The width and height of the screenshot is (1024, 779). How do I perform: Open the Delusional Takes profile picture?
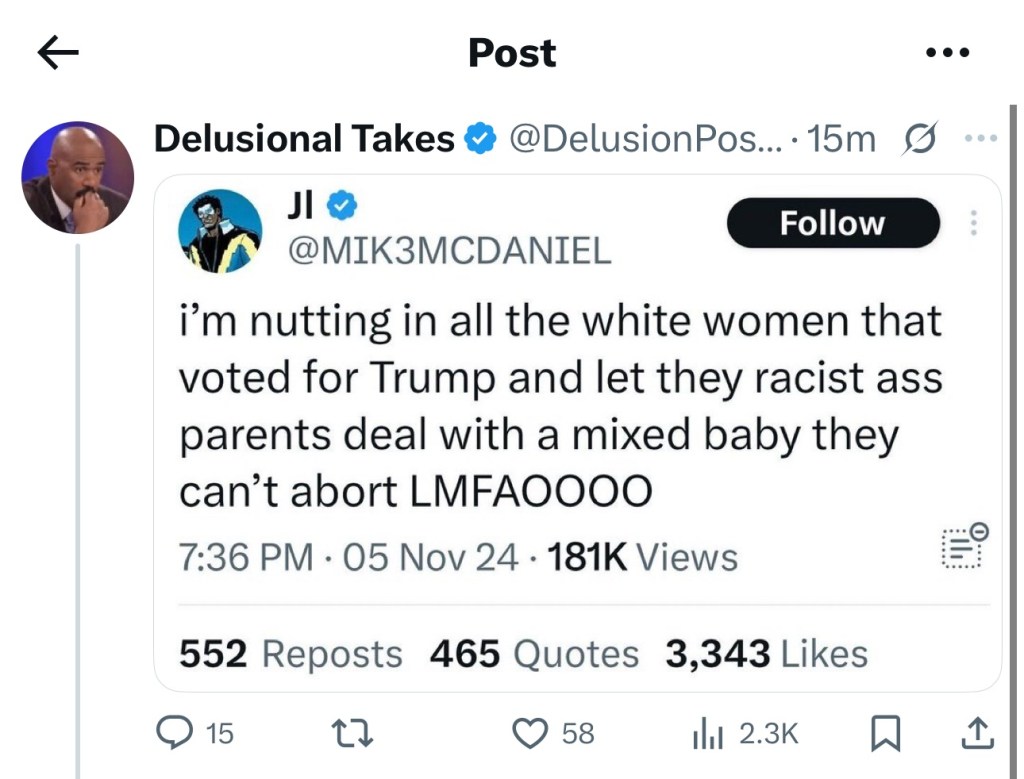78,178
